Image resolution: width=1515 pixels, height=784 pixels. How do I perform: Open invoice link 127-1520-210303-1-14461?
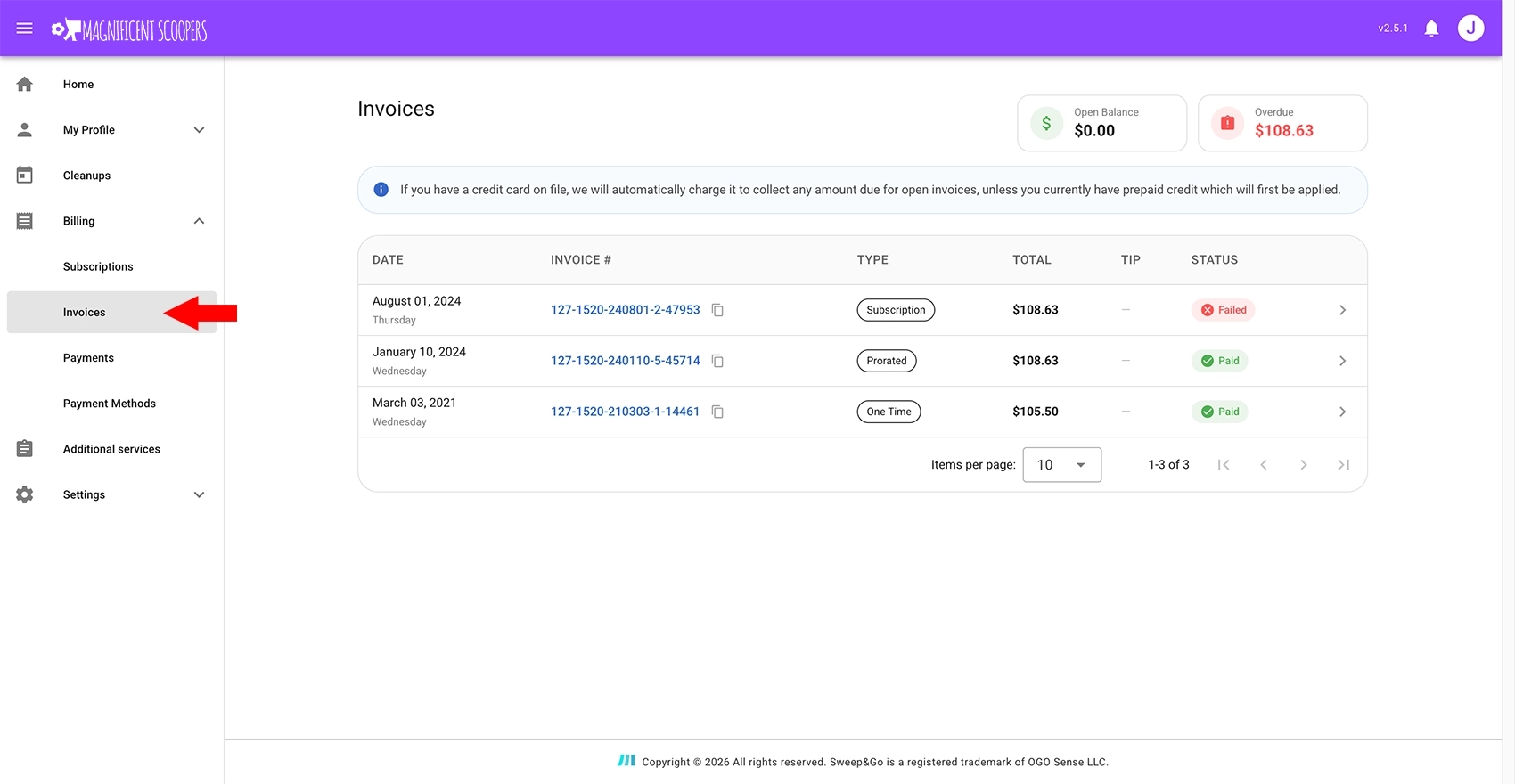pyautogui.click(x=625, y=412)
